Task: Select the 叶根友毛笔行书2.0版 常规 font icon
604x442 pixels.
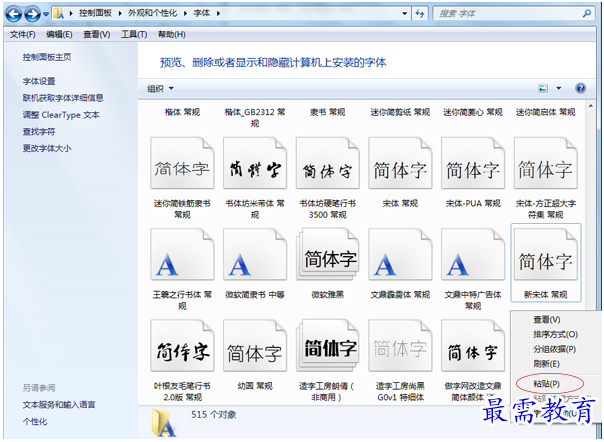Action: point(182,346)
